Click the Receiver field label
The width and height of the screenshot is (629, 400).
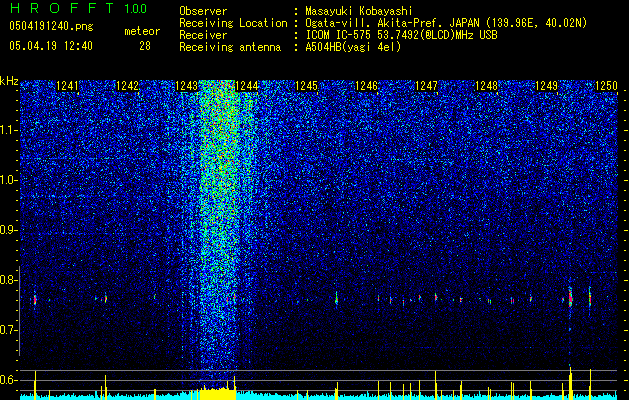point(203,35)
